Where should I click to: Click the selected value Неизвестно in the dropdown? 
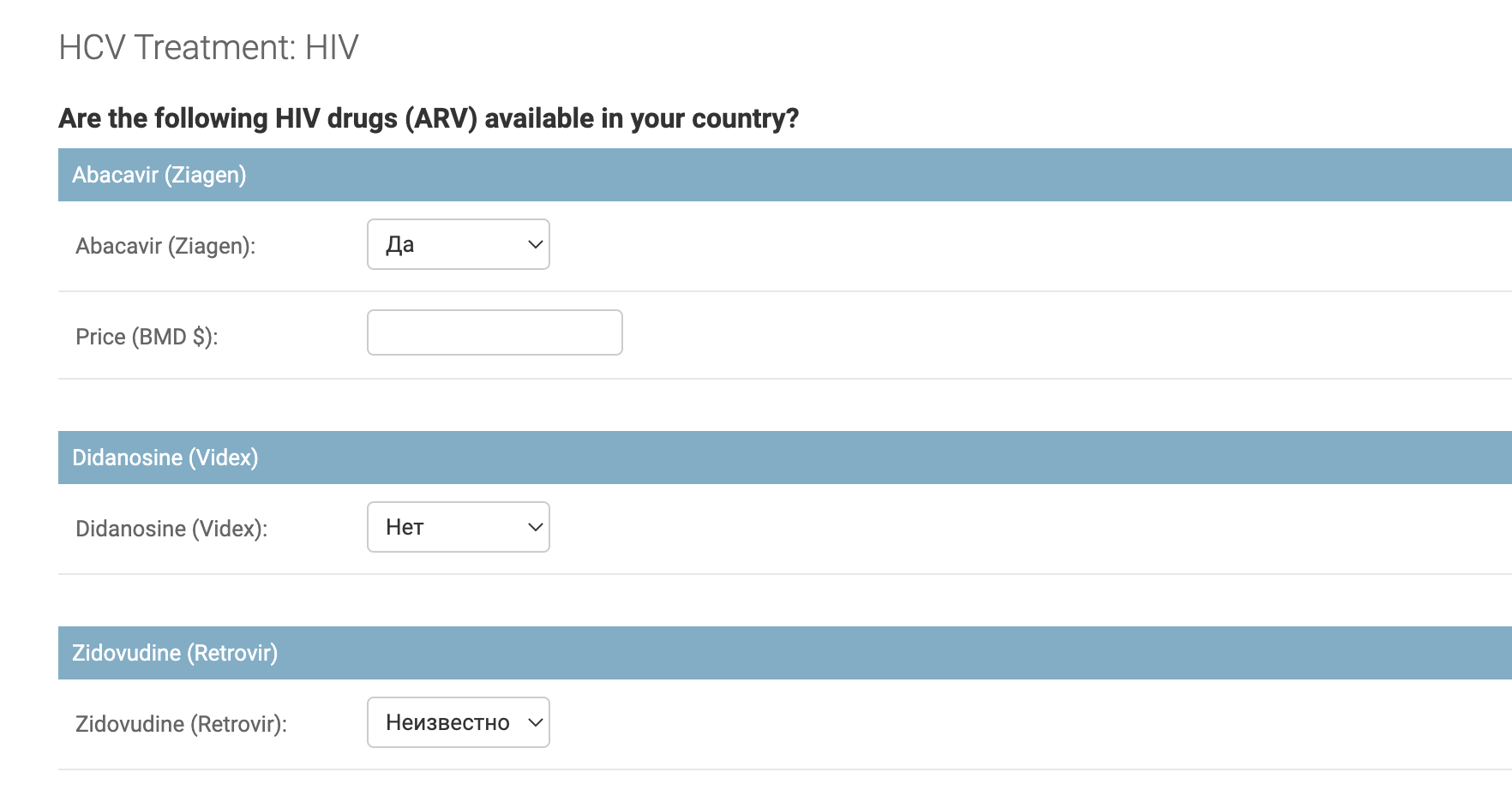click(447, 722)
